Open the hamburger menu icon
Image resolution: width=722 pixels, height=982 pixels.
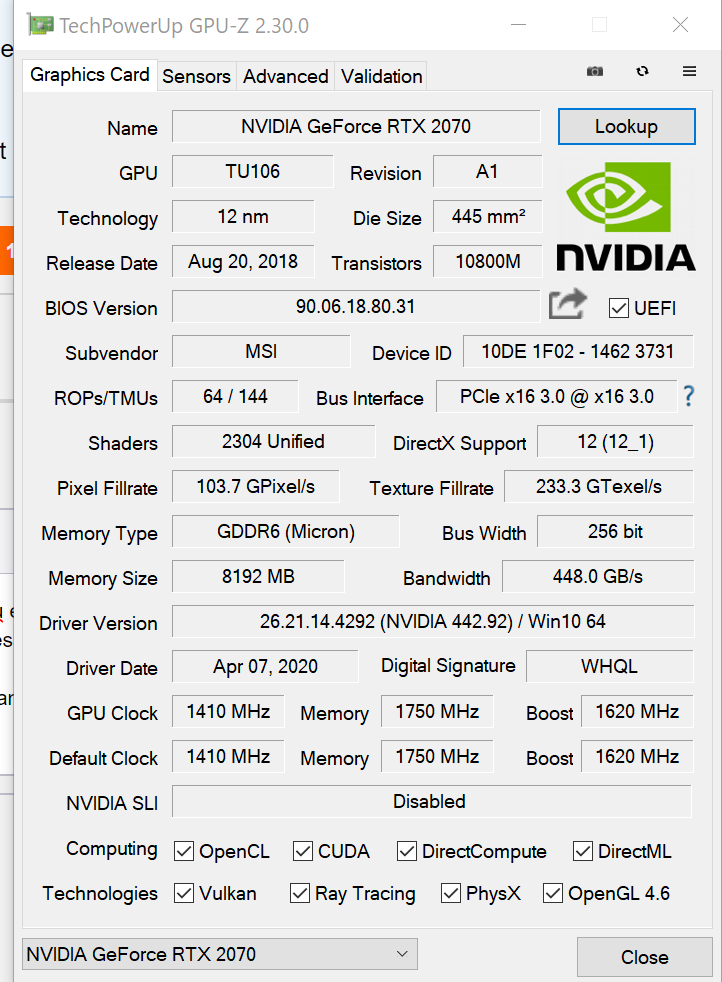click(689, 71)
